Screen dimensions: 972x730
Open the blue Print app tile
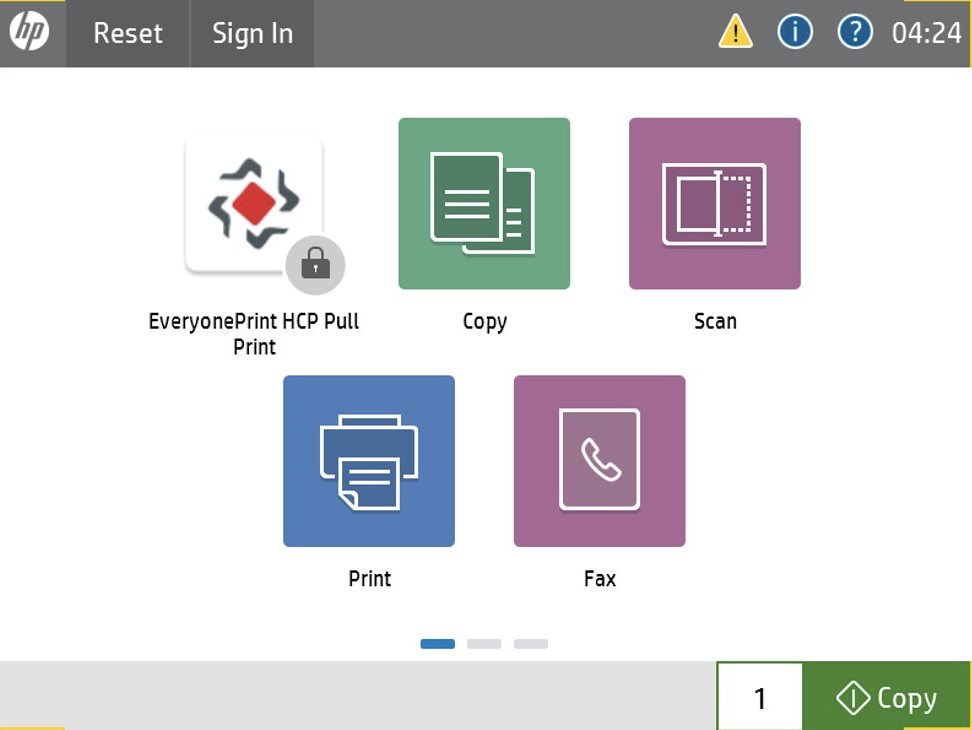tap(369, 461)
